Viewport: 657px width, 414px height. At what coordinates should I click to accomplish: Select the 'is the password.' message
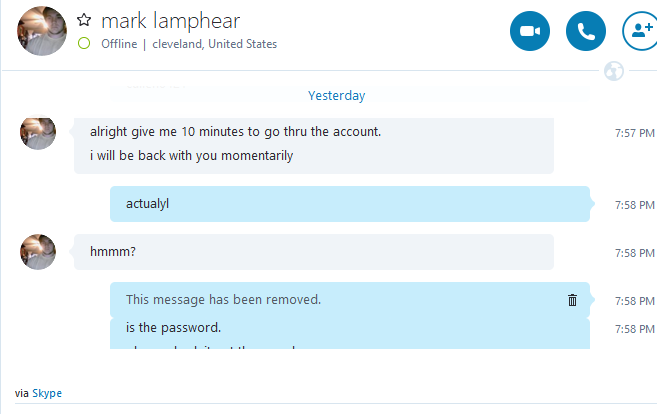coord(173,327)
